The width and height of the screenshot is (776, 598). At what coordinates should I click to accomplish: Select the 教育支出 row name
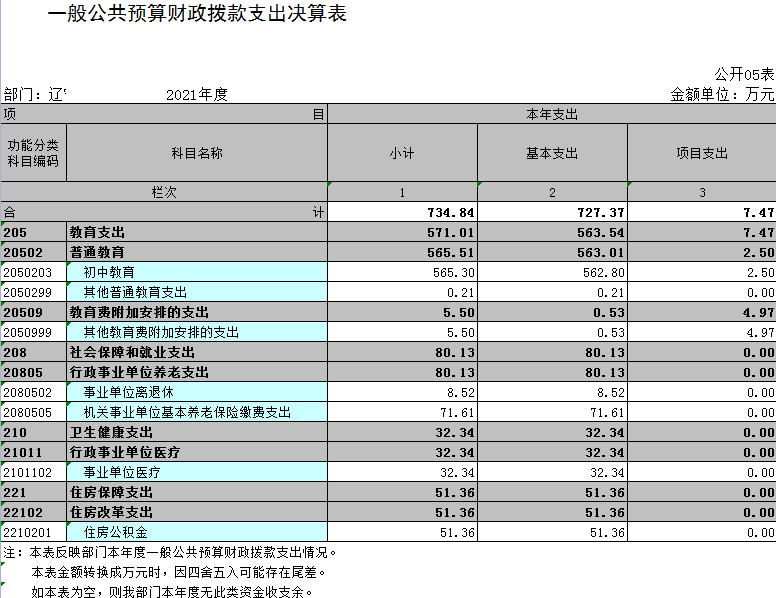point(197,232)
